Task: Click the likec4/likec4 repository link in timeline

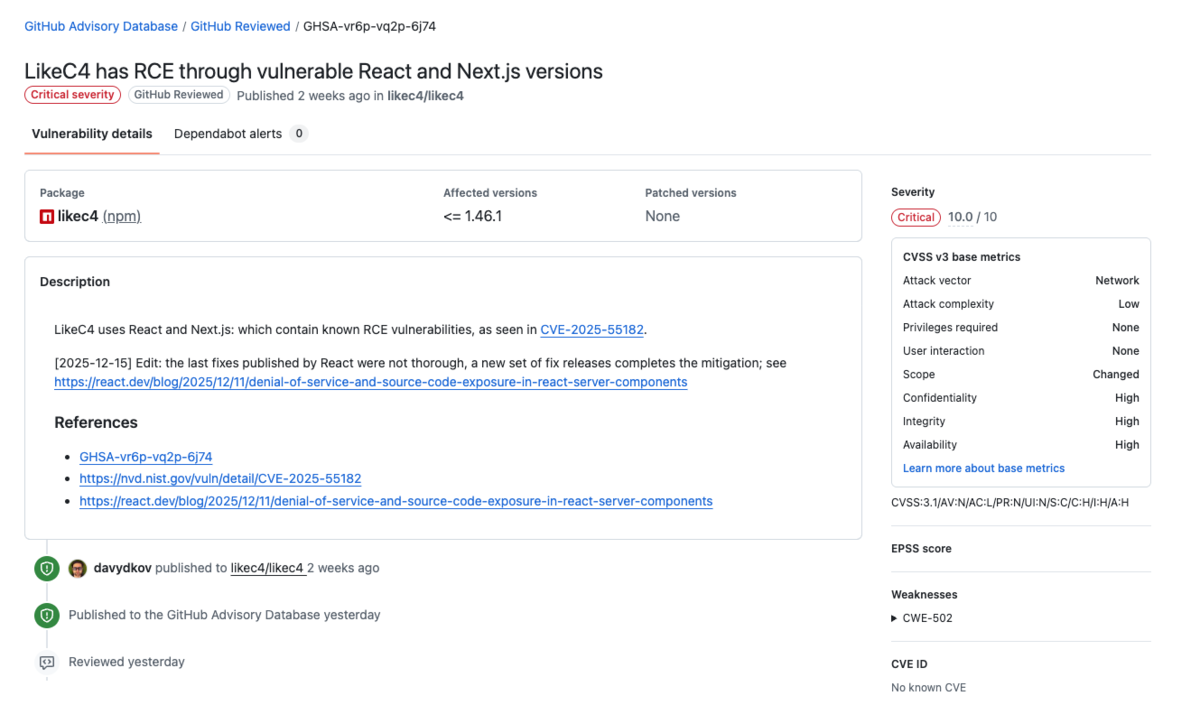Action: click(267, 568)
